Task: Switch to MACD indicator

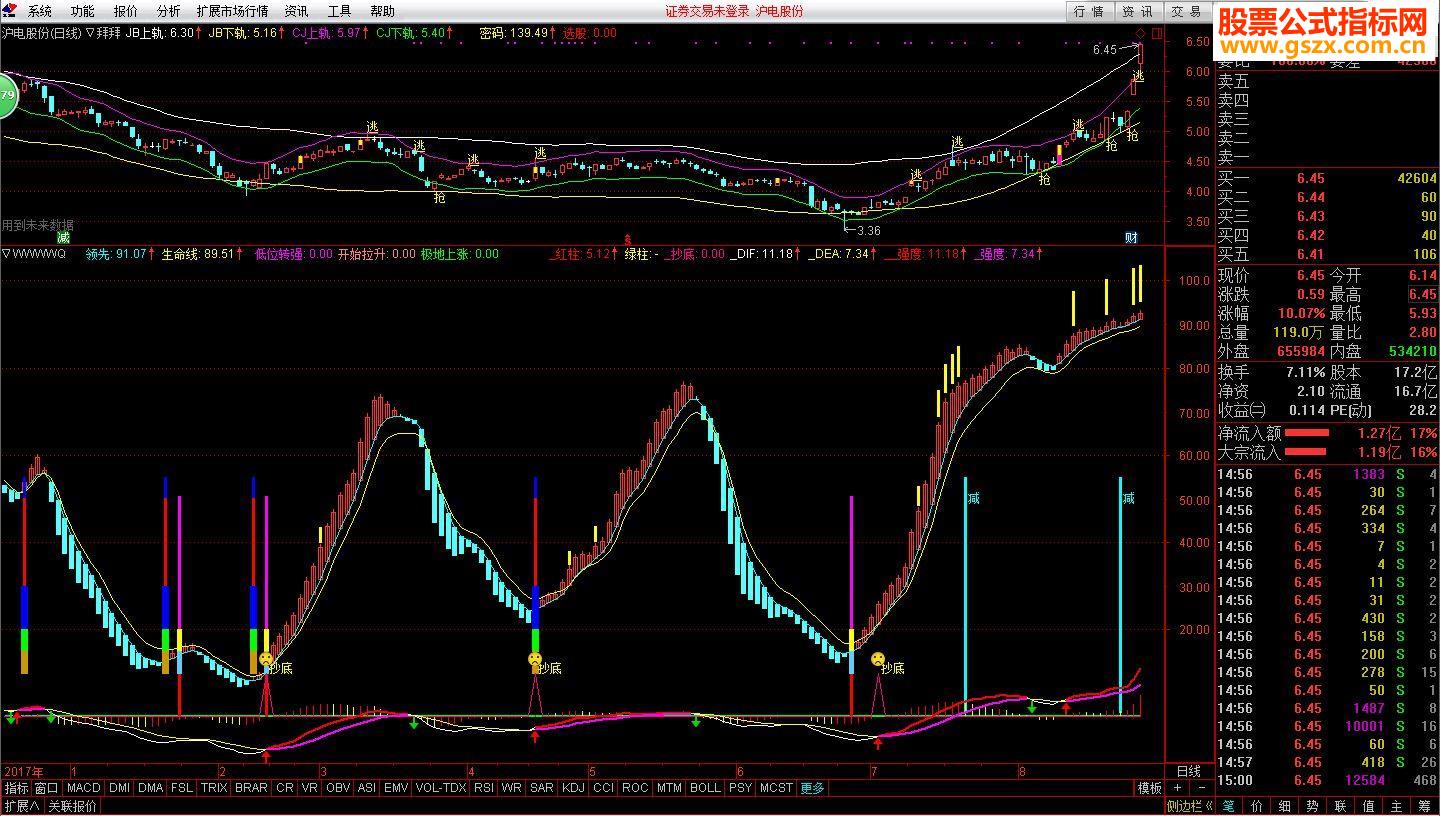Action: coord(84,788)
